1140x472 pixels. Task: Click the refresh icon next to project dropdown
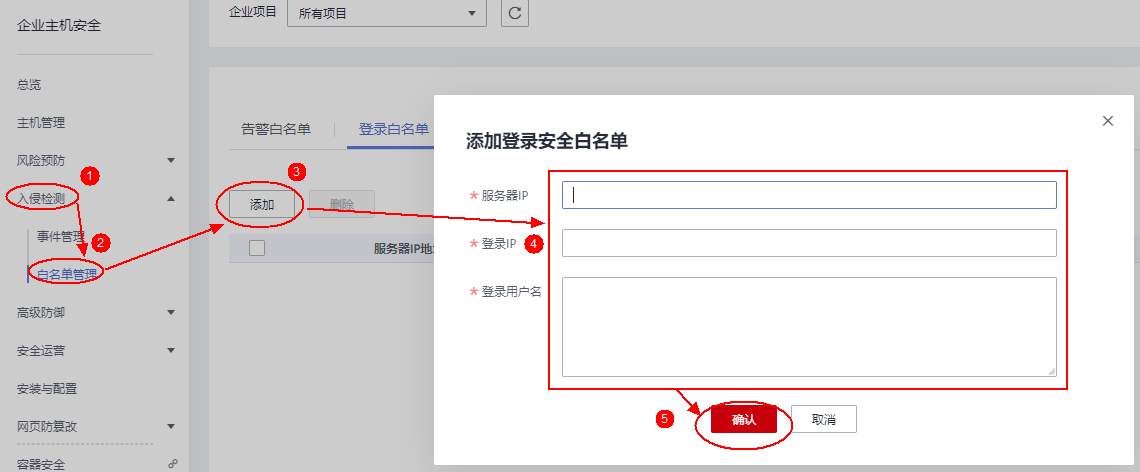[x=515, y=13]
